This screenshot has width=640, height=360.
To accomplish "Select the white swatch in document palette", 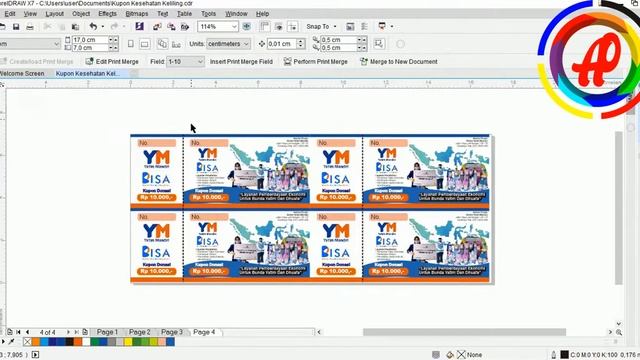I will pyautogui.click(x=86, y=342).
